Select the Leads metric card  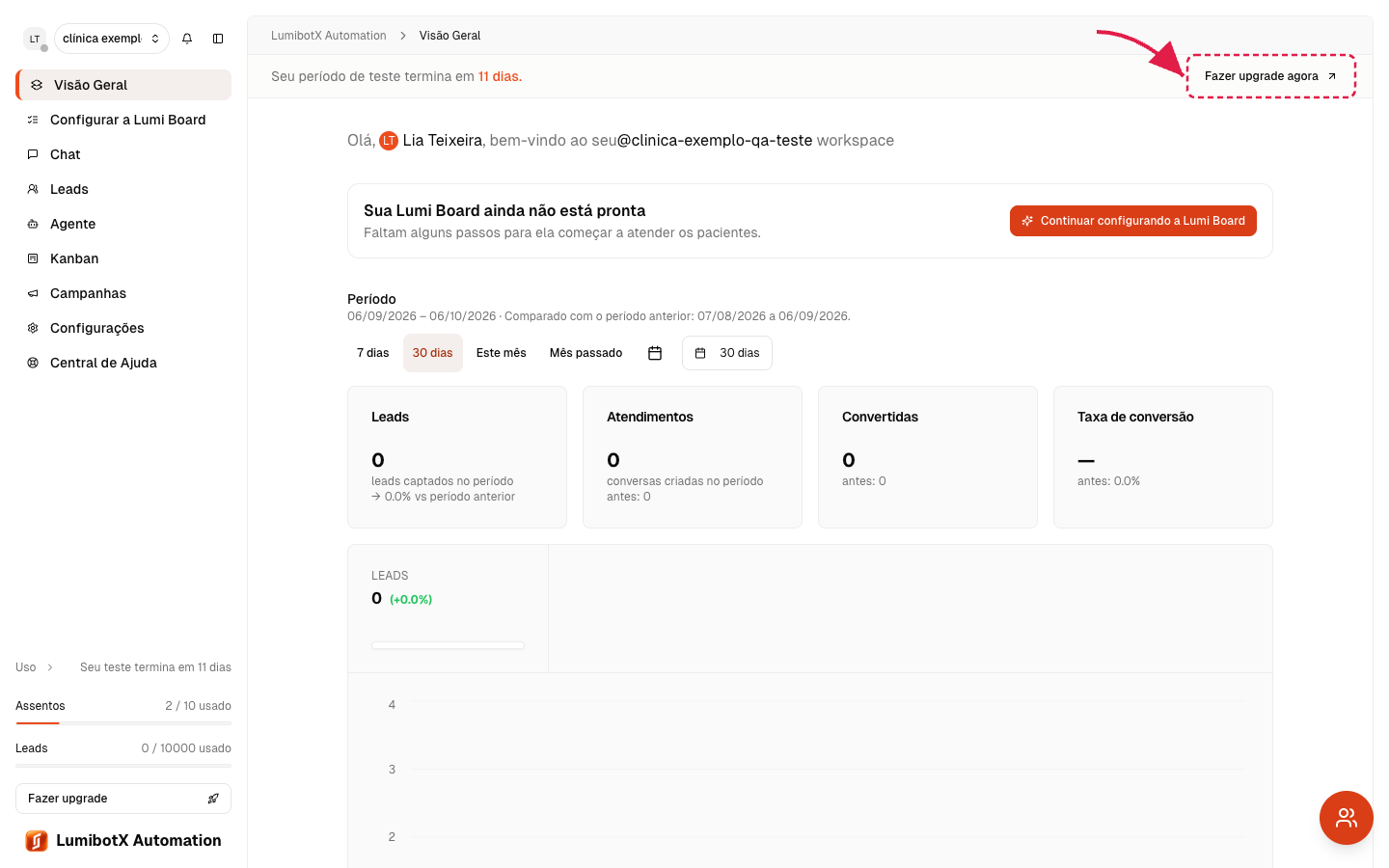[x=457, y=457]
